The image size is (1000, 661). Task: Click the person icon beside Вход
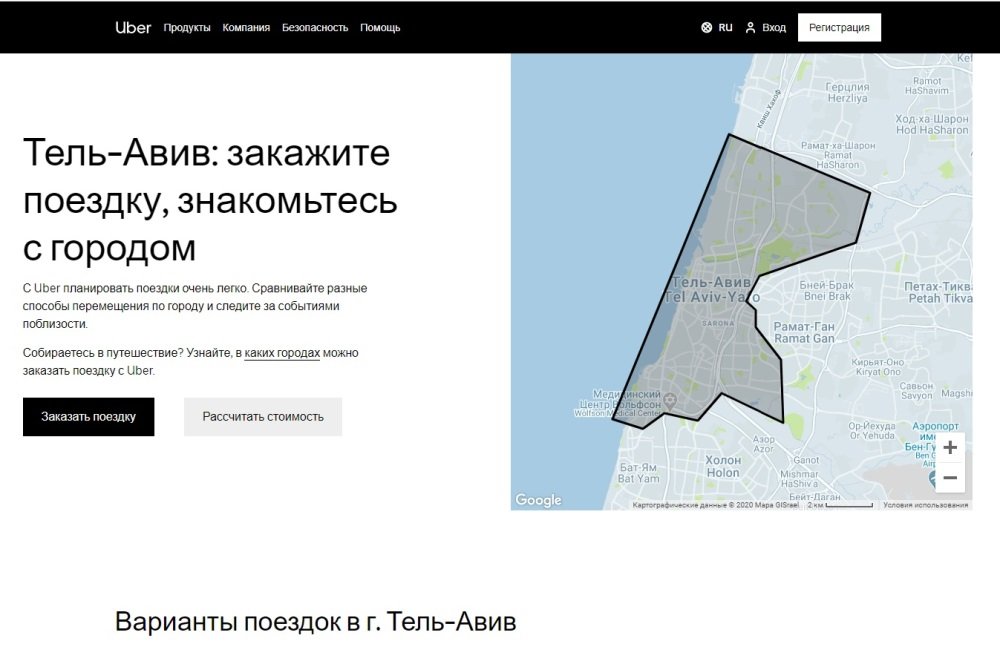pos(751,27)
